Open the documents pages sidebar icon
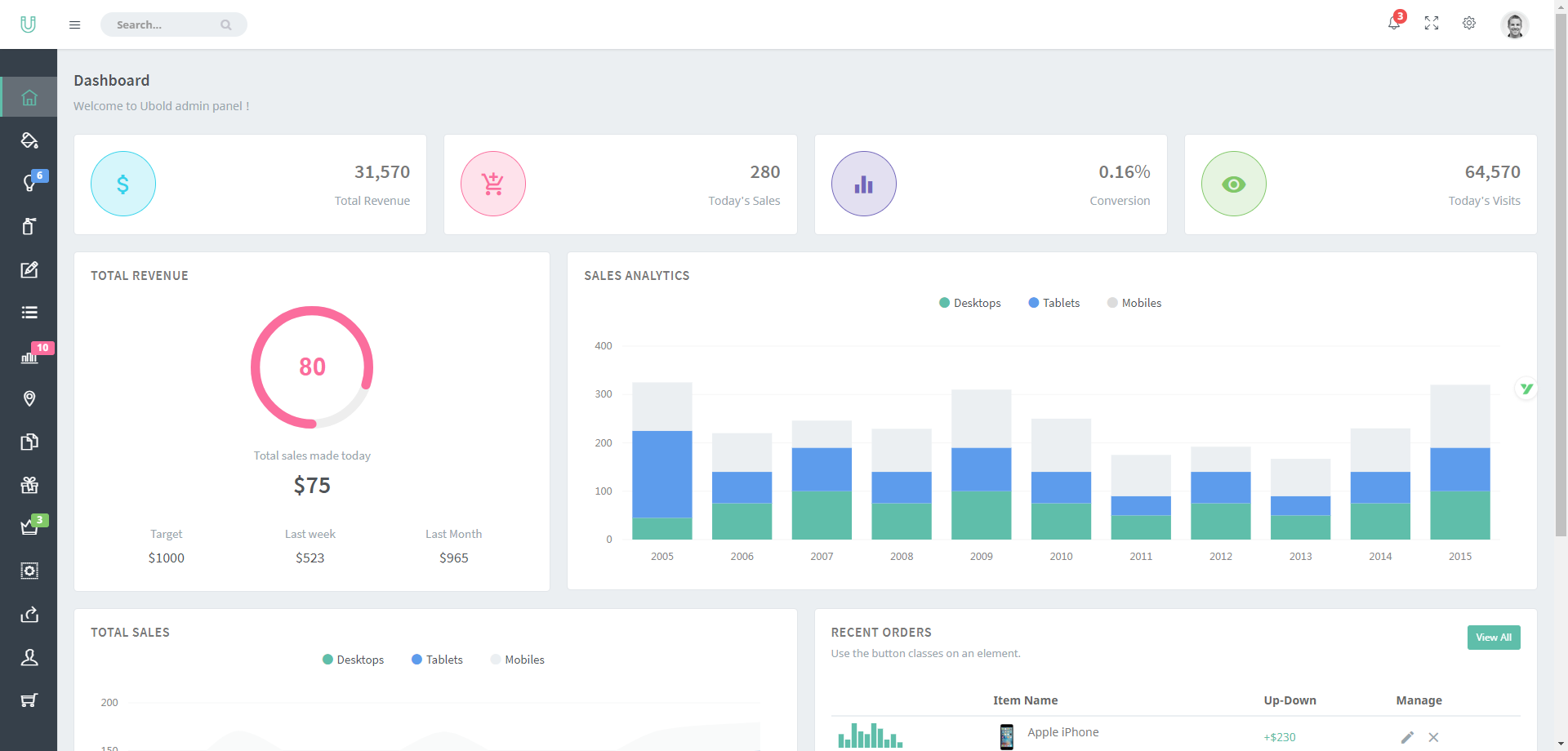 click(x=29, y=442)
